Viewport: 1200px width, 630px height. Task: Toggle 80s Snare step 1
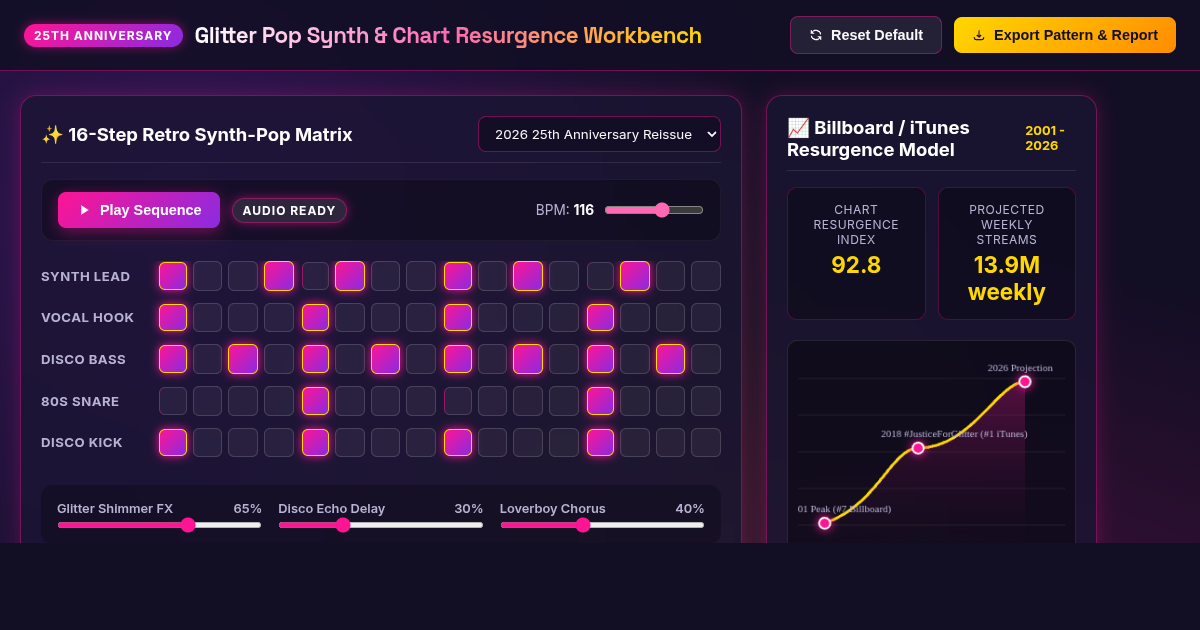(173, 401)
